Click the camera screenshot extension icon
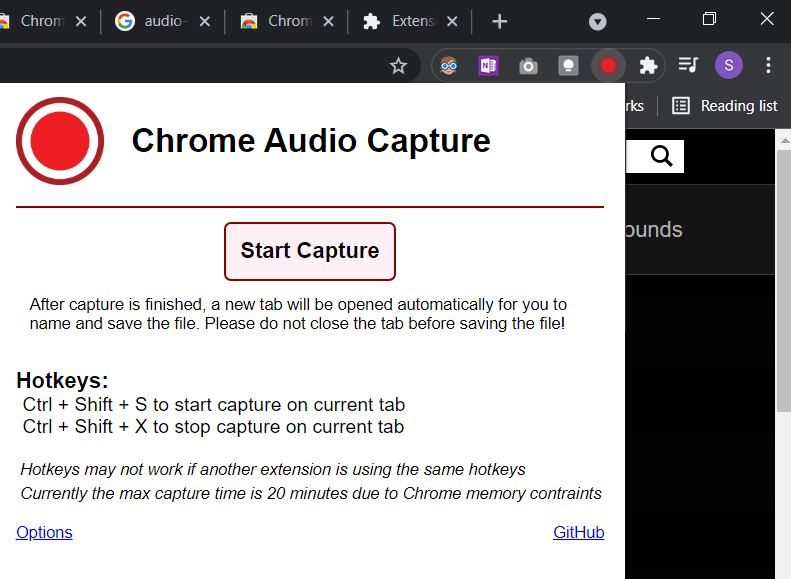 tap(528, 66)
